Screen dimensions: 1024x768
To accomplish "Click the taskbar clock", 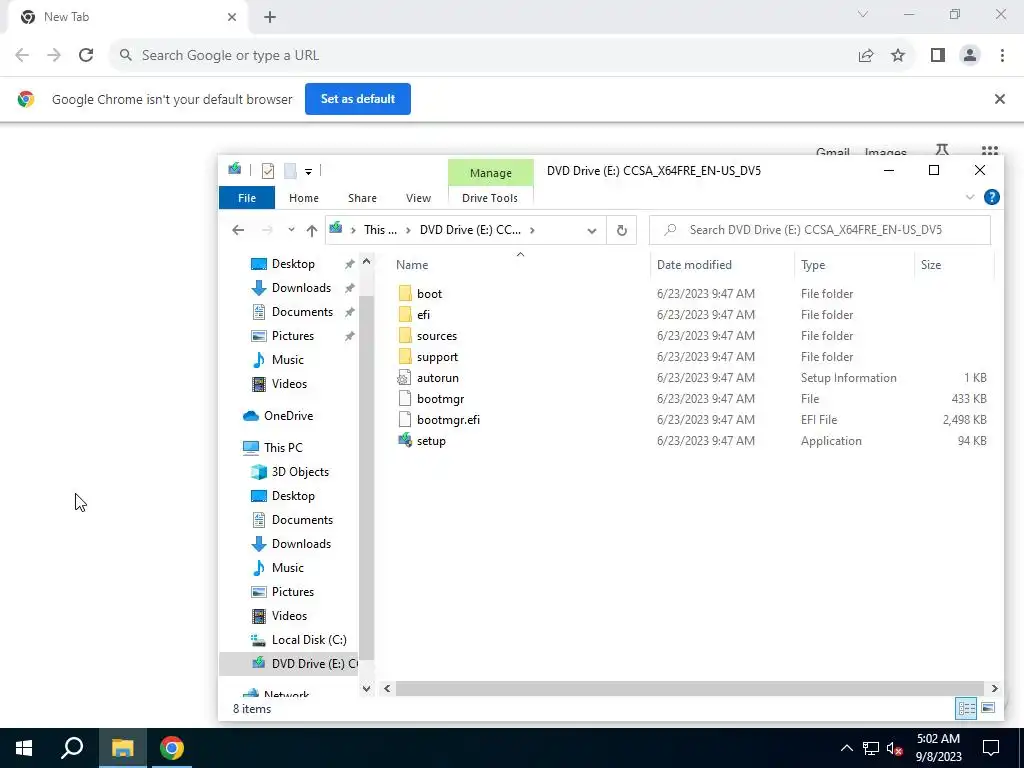I will click(938, 748).
